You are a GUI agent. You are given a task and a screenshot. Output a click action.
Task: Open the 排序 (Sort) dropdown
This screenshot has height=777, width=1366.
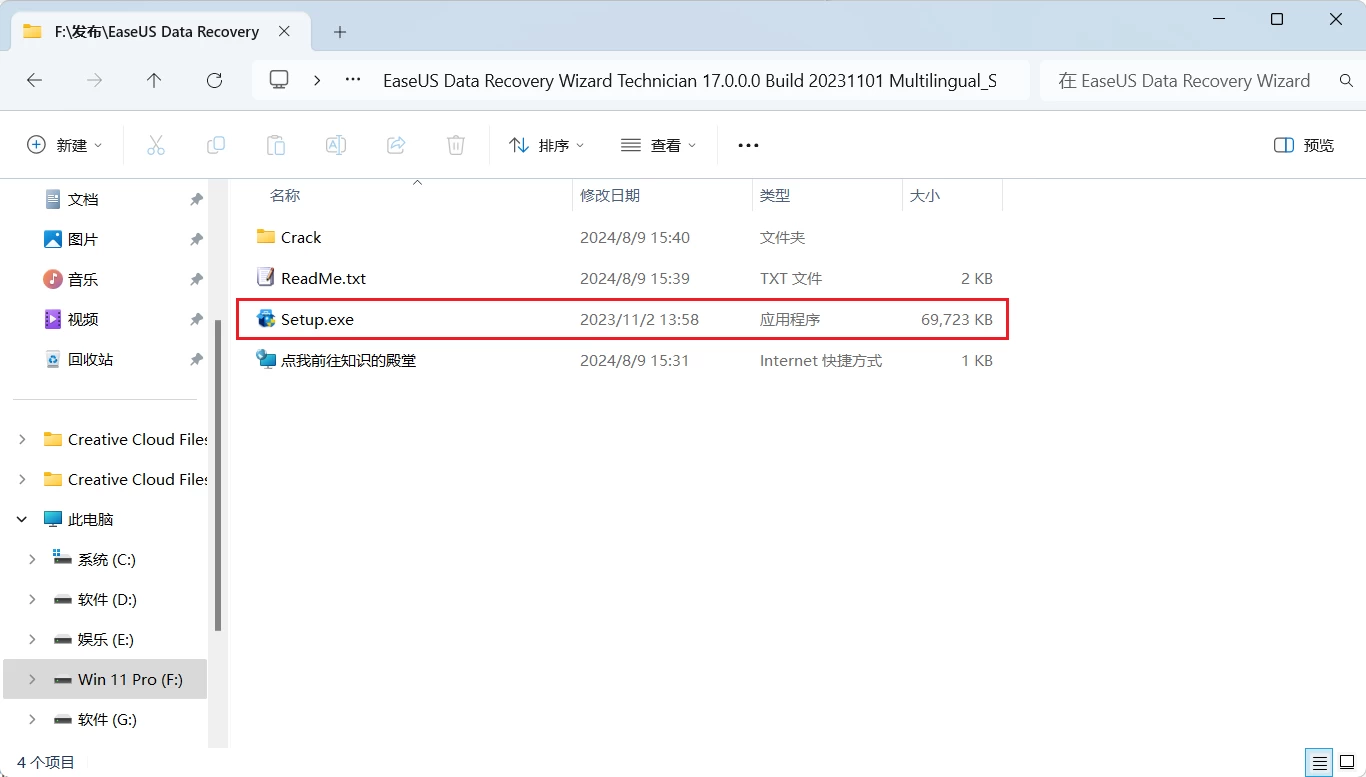(546, 145)
